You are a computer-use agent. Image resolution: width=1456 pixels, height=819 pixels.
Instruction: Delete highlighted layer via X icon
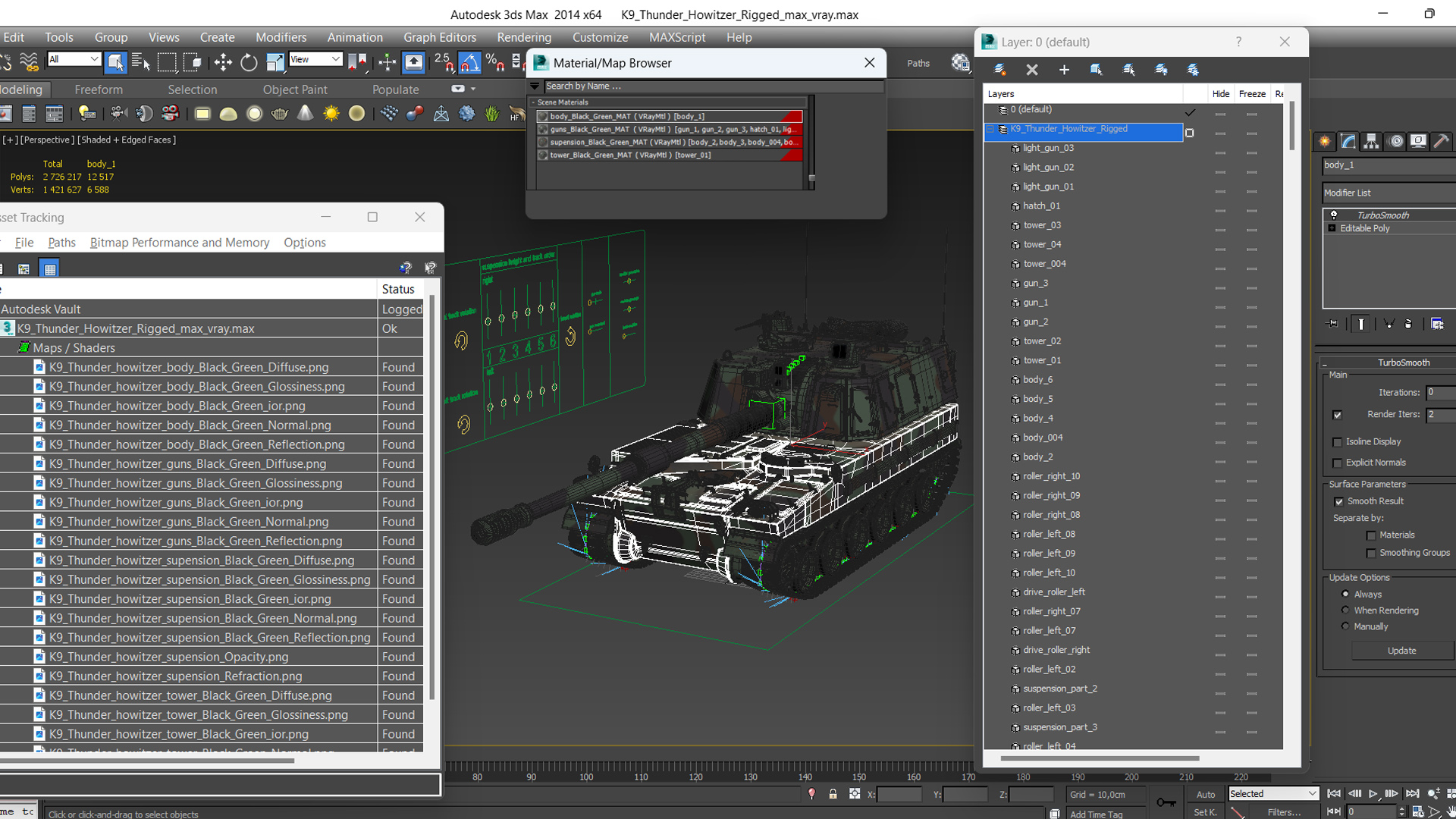tap(1032, 70)
